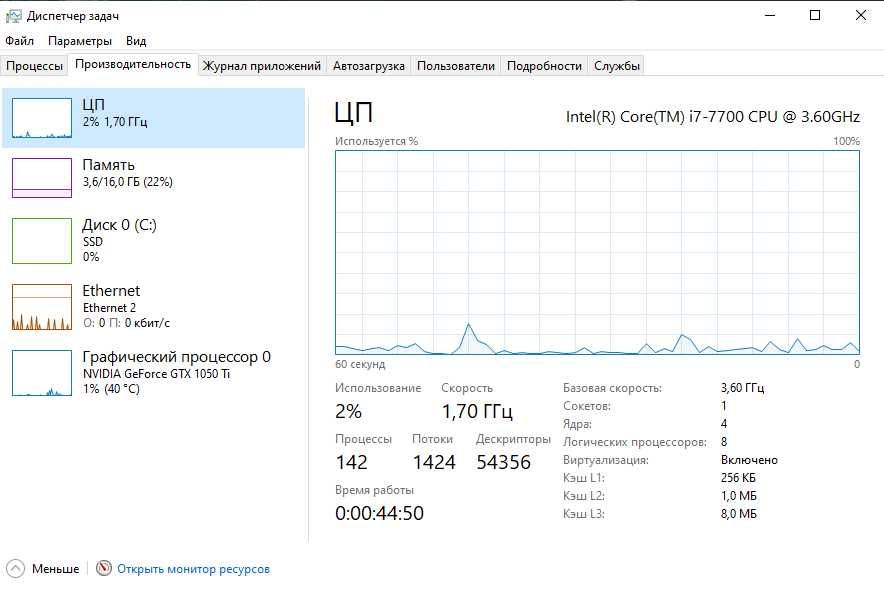Open the Журнал приложений tab
The image size is (884, 593).
tap(262, 65)
